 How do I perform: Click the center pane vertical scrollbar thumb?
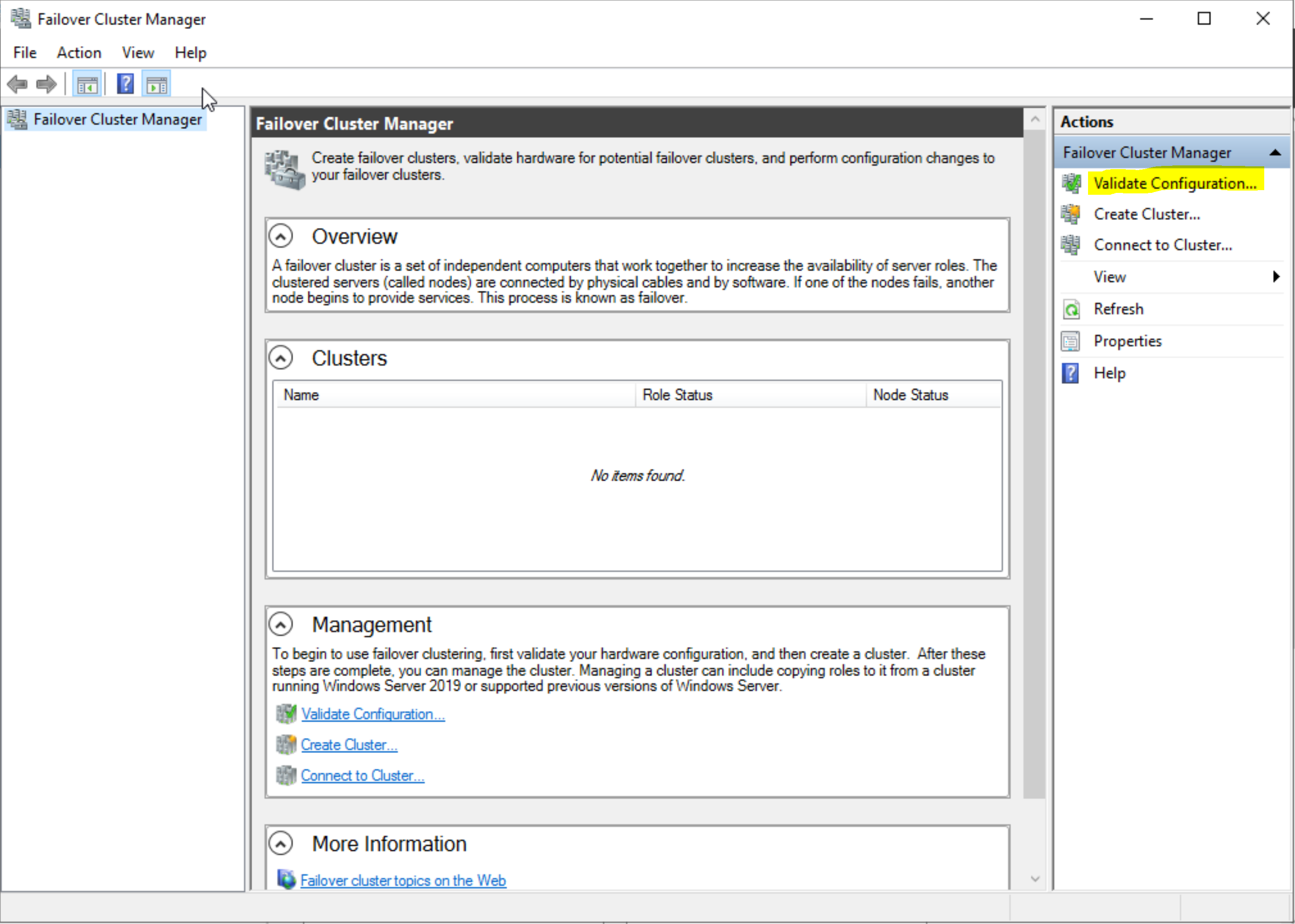click(1035, 464)
